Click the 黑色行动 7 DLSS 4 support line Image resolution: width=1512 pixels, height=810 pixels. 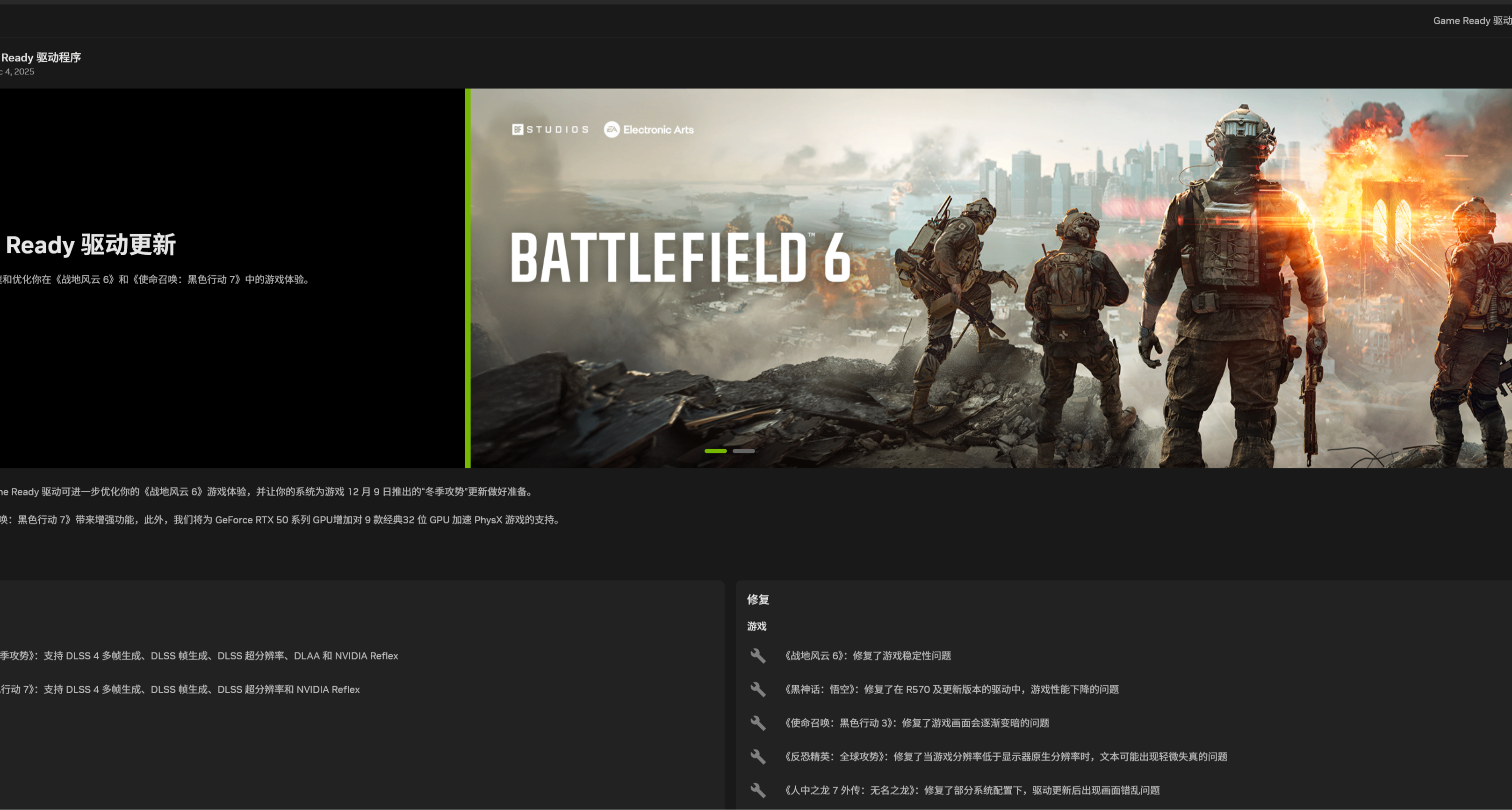180,689
